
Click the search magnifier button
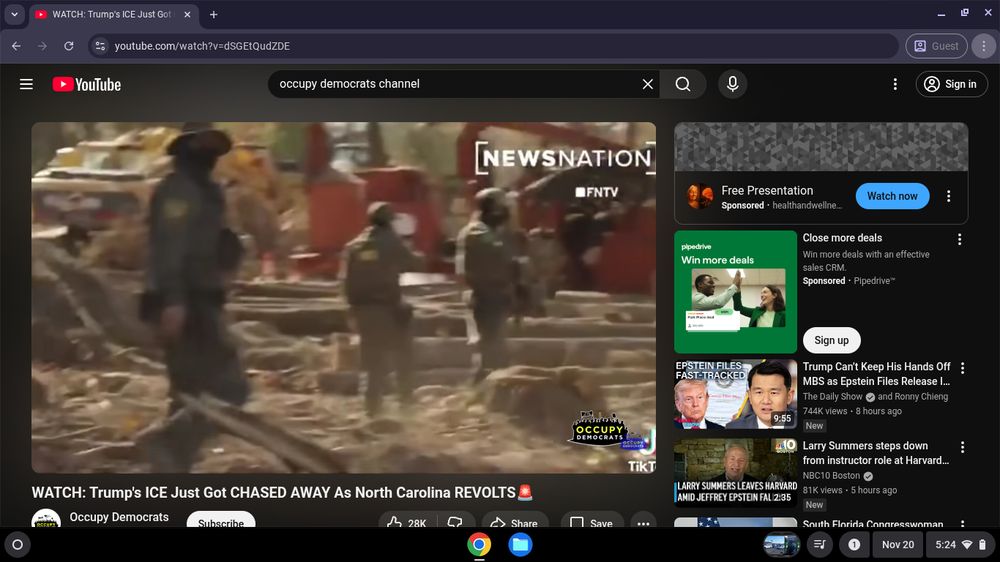point(683,84)
